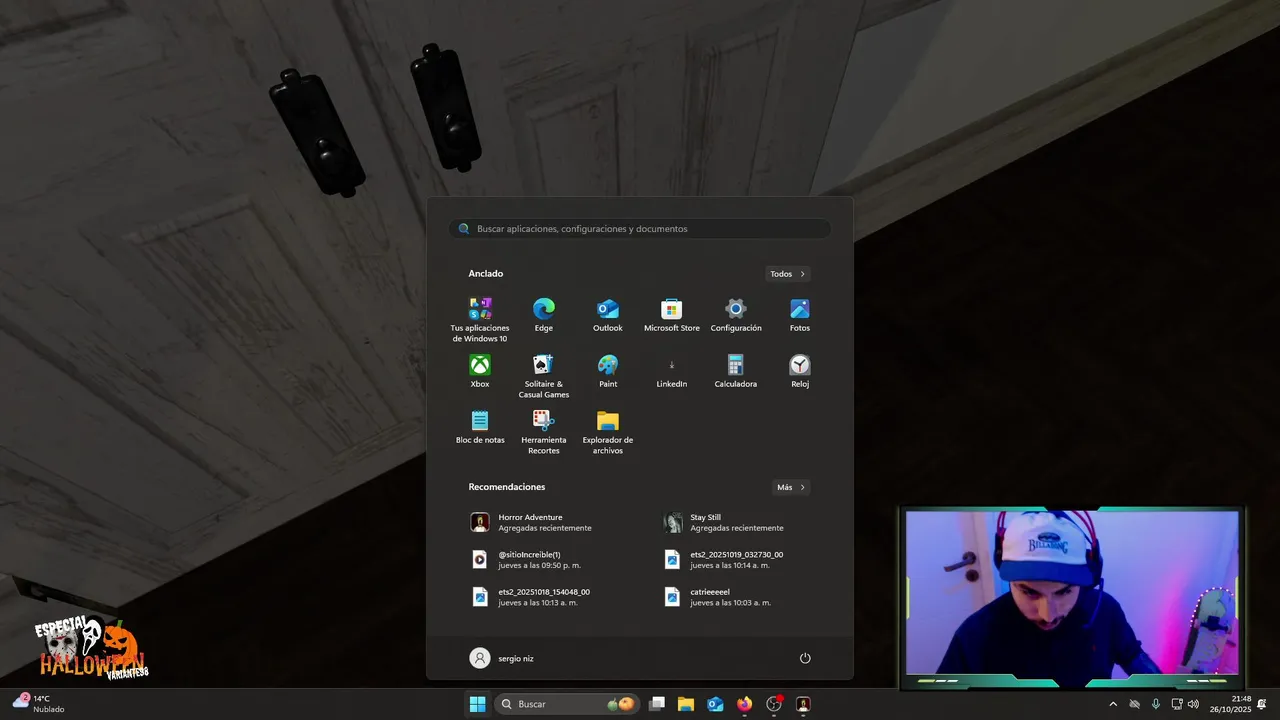The width and height of the screenshot is (1280, 720).
Task: Open the taskbar app with red notification dot
Action: point(774,704)
